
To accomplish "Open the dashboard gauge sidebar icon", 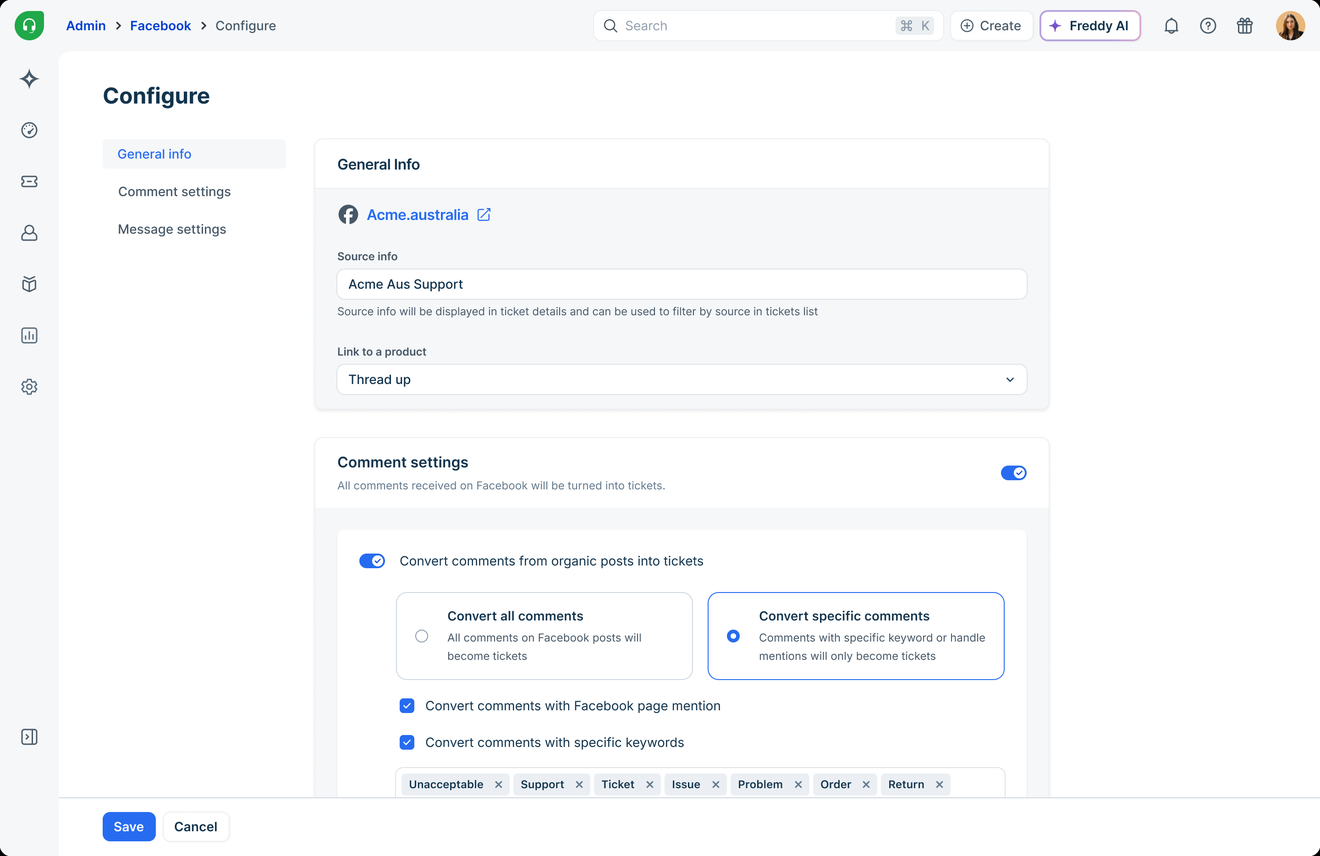I will click(29, 130).
